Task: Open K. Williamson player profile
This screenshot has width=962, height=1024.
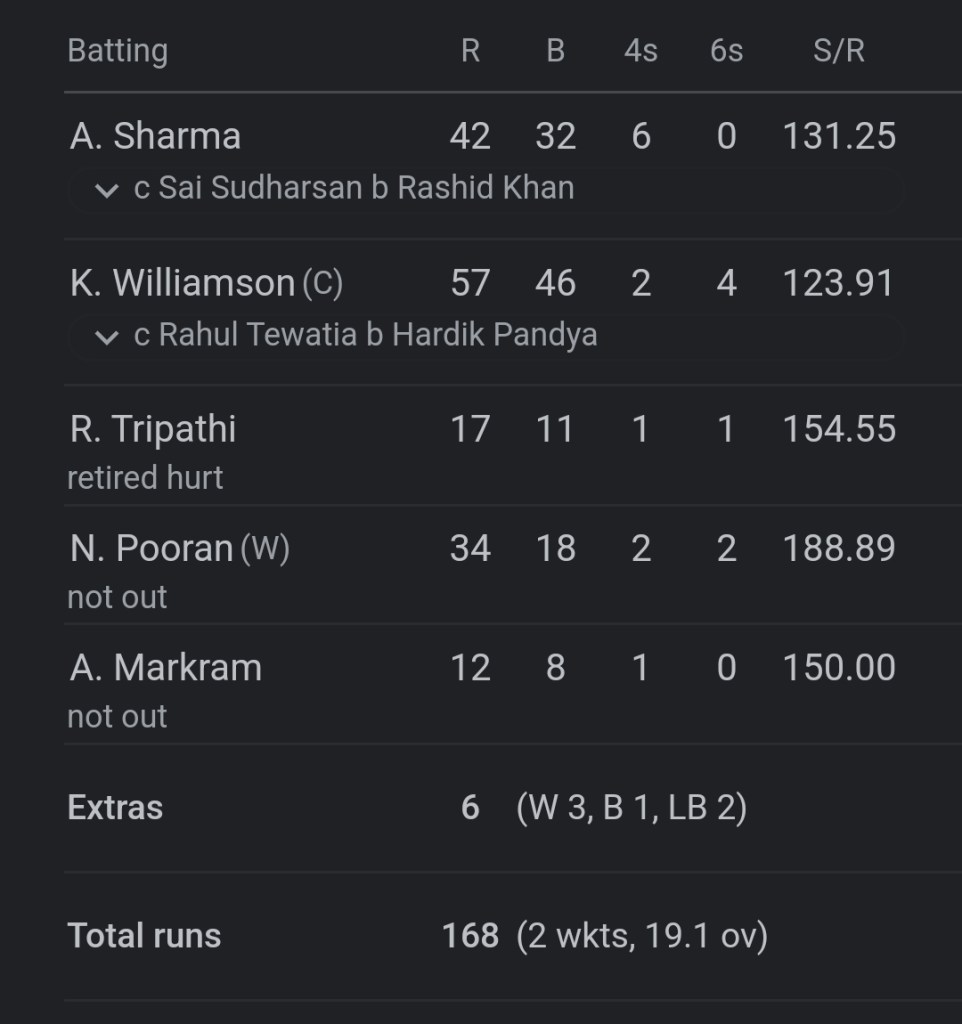Action: coord(182,283)
